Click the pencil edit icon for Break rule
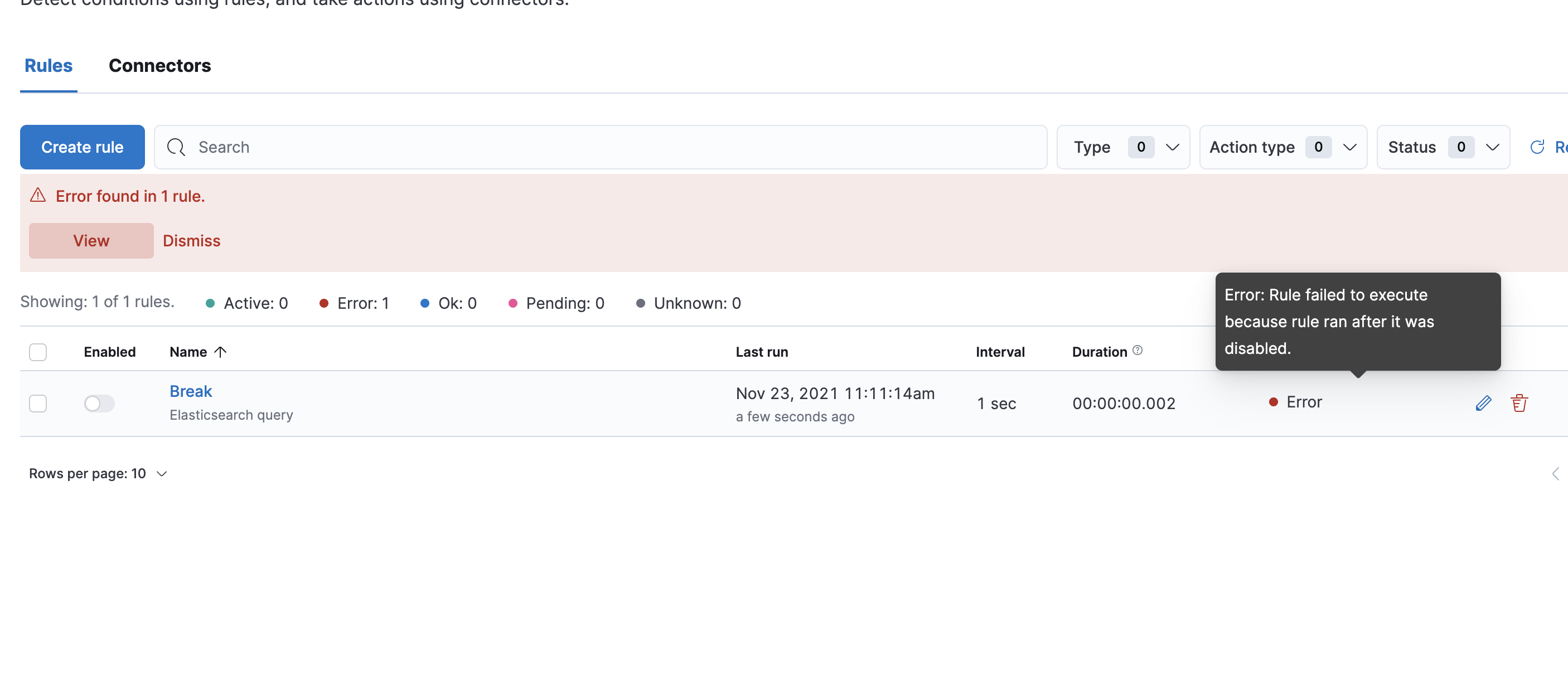1568x680 pixels. [x=1483, y=402]
